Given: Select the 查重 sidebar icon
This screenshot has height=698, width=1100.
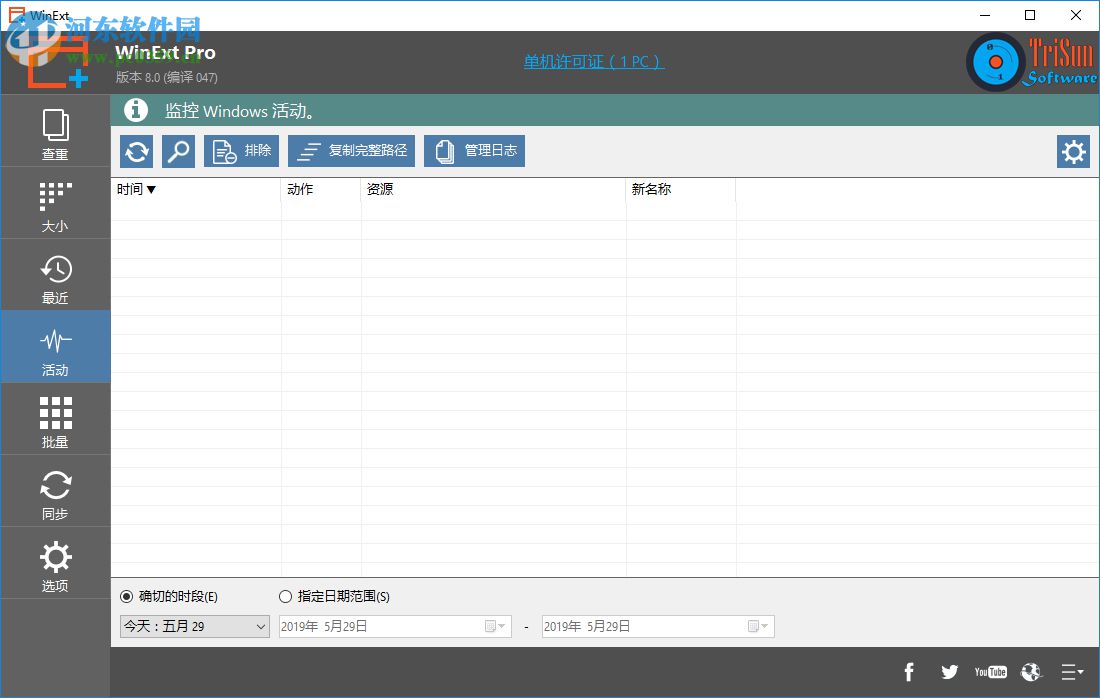Looking at the screenshot, I should pos(55,130).
